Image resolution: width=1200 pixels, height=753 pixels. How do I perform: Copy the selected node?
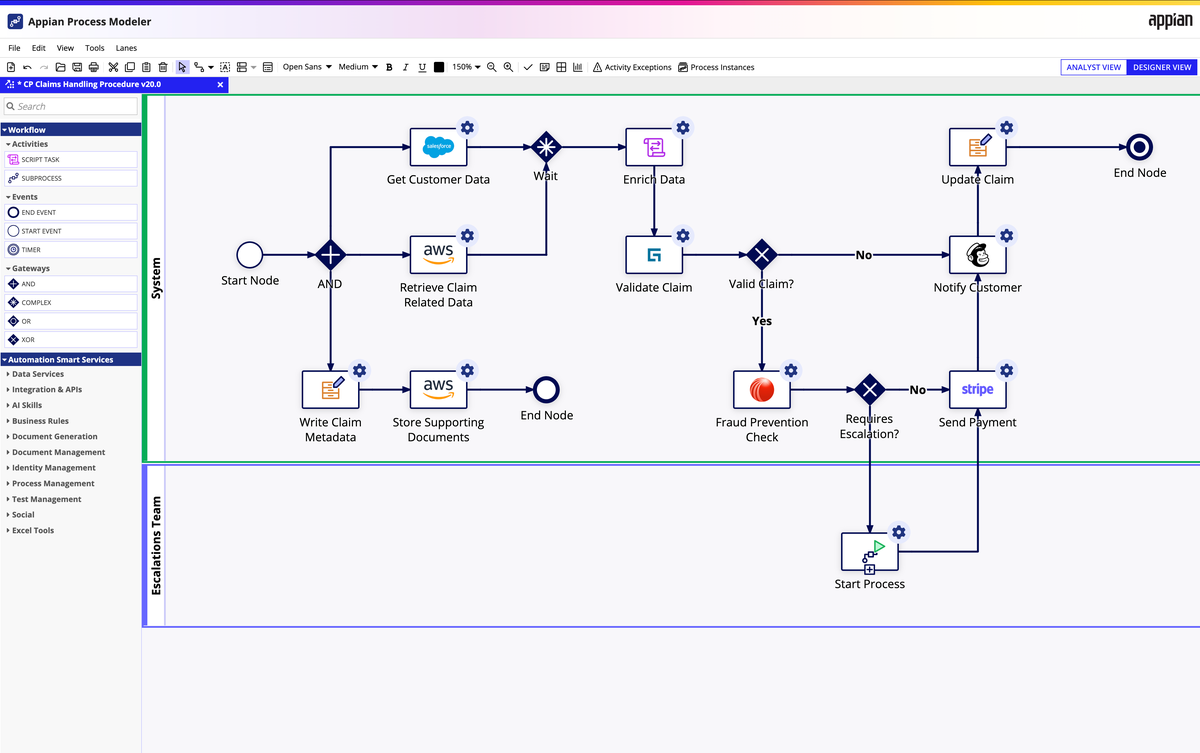pyautogui.click(x=130, y=67)
